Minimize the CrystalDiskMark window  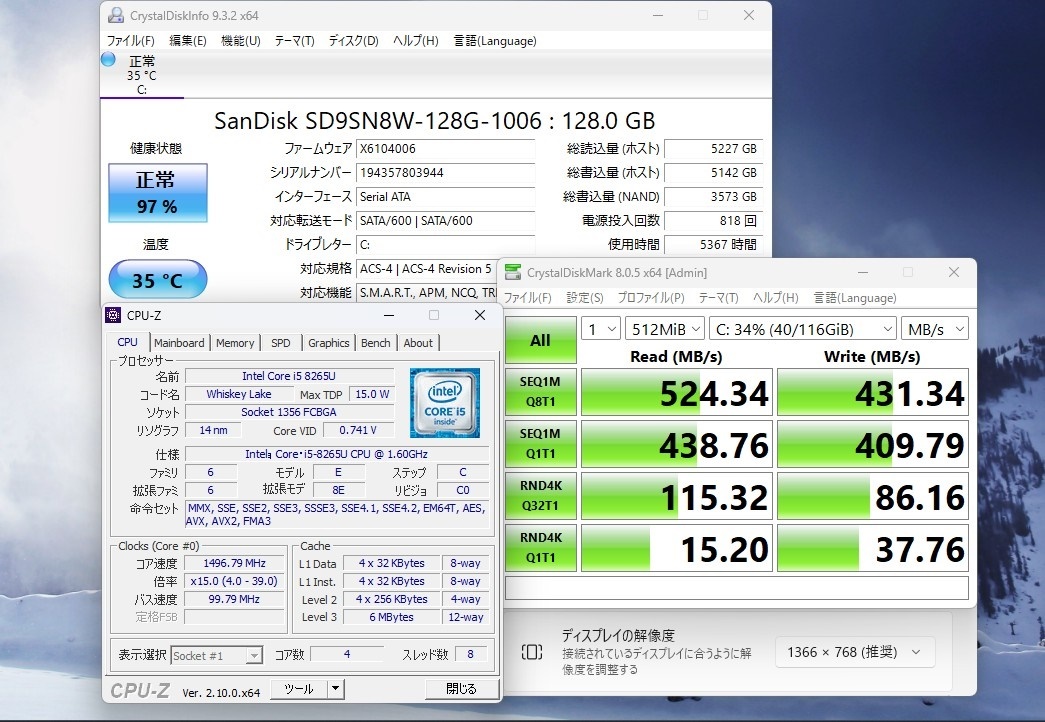click(x=862, y=272)
